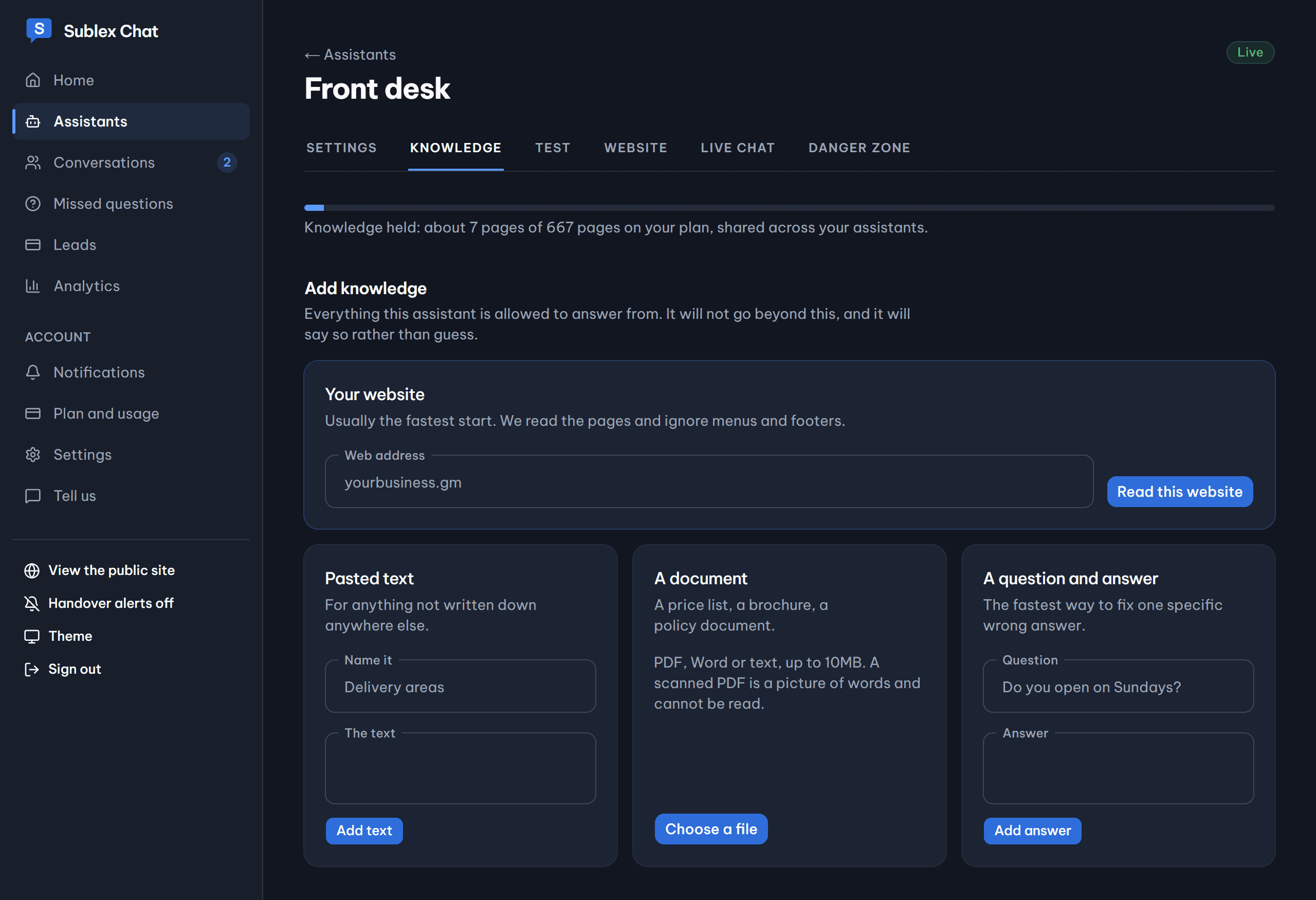Open Conversations in the sidebar
Viewport: 1316px width, 900px height.
(131, 163)
